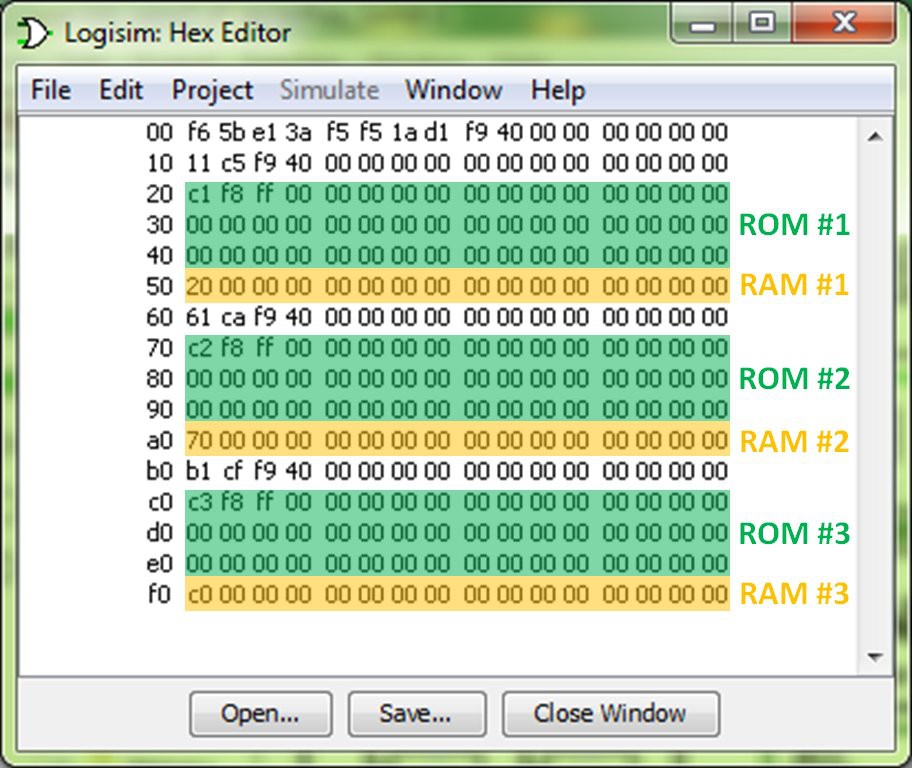Click the address label f0
This screenshot has height=768, width=912.
[x=159, y=595]
